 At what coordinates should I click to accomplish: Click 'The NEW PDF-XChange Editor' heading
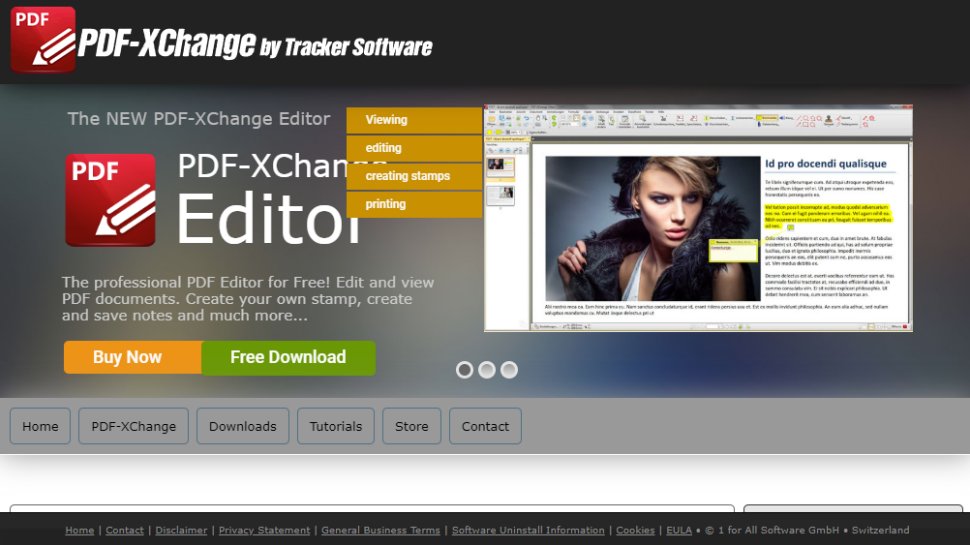pos(199,119)
